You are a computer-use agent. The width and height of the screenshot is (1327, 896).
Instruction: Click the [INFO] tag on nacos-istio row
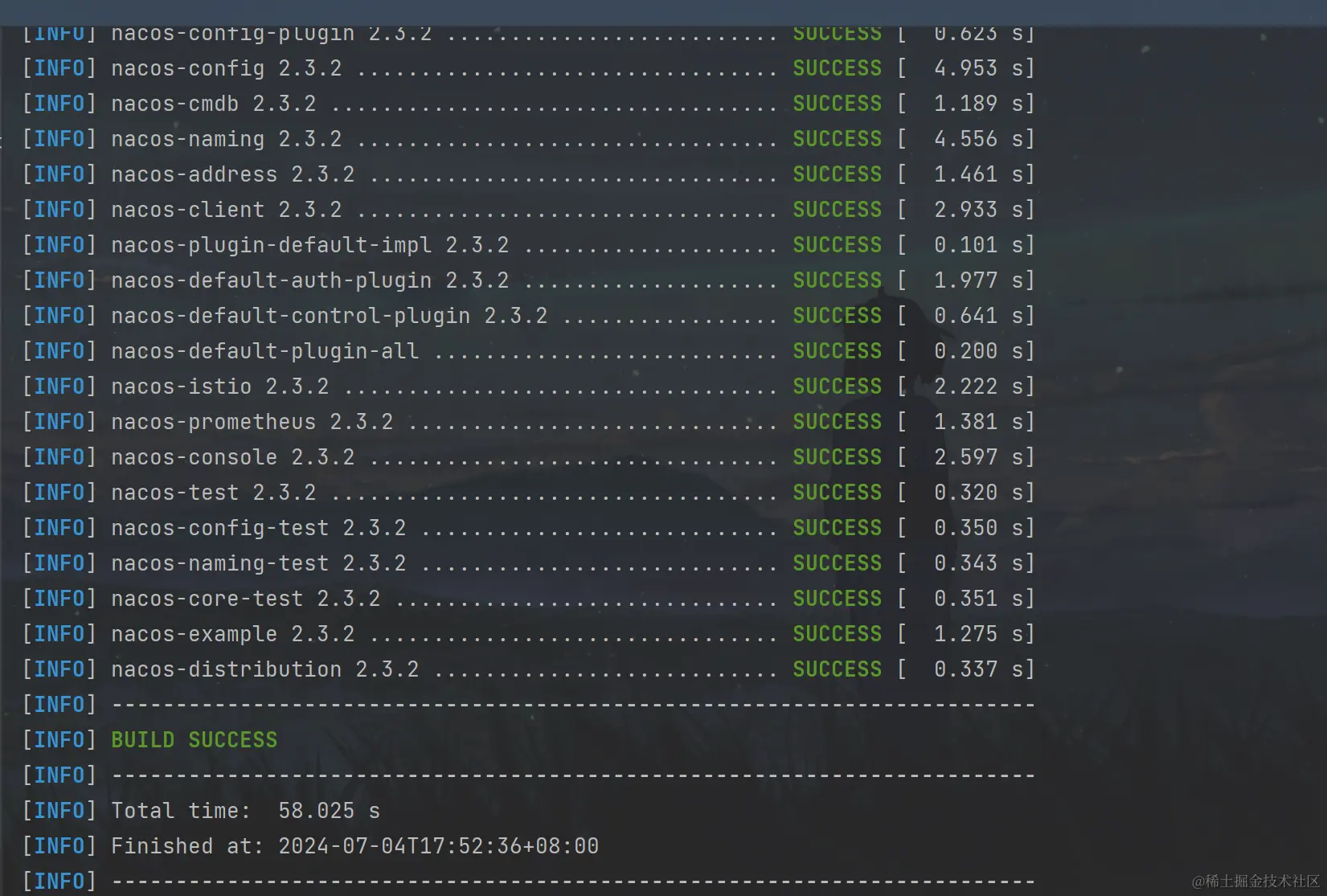[x=59, y=387]
